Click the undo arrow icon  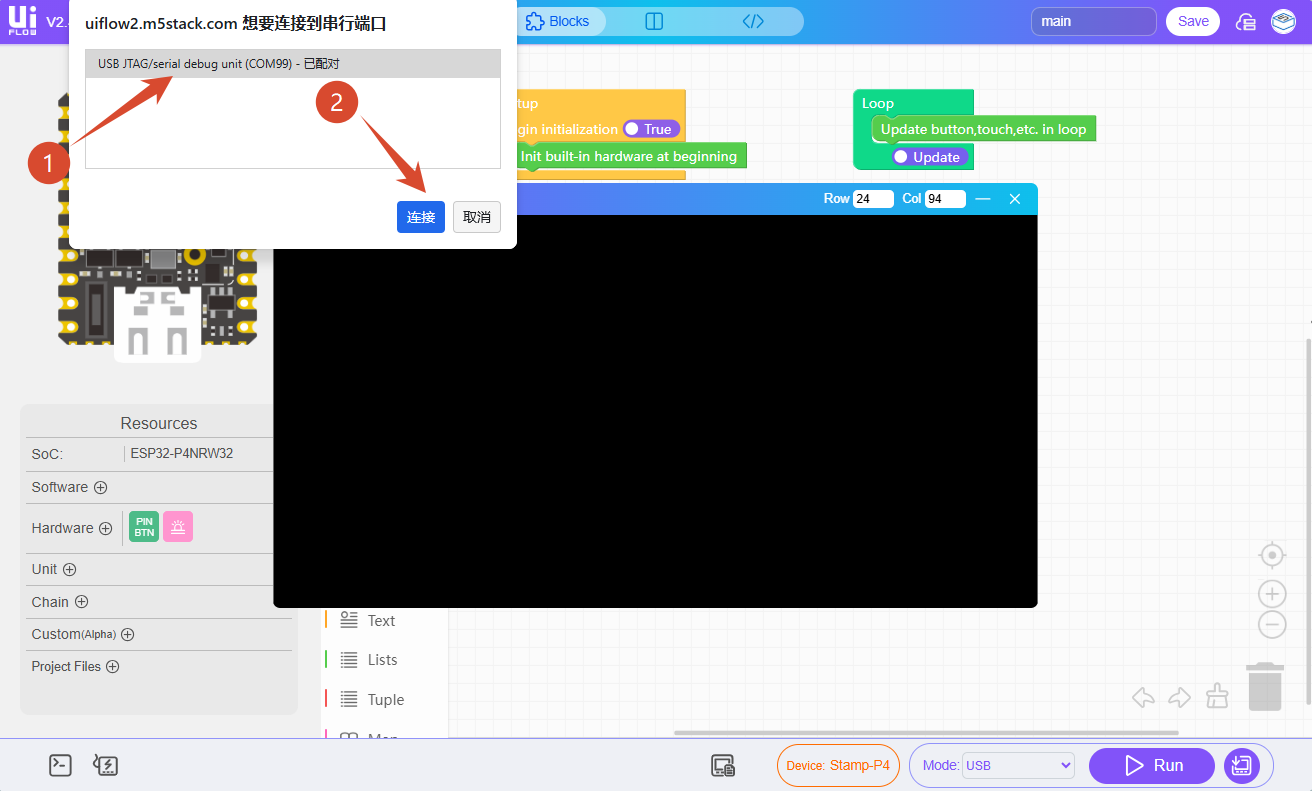(x=1143, y=697)
